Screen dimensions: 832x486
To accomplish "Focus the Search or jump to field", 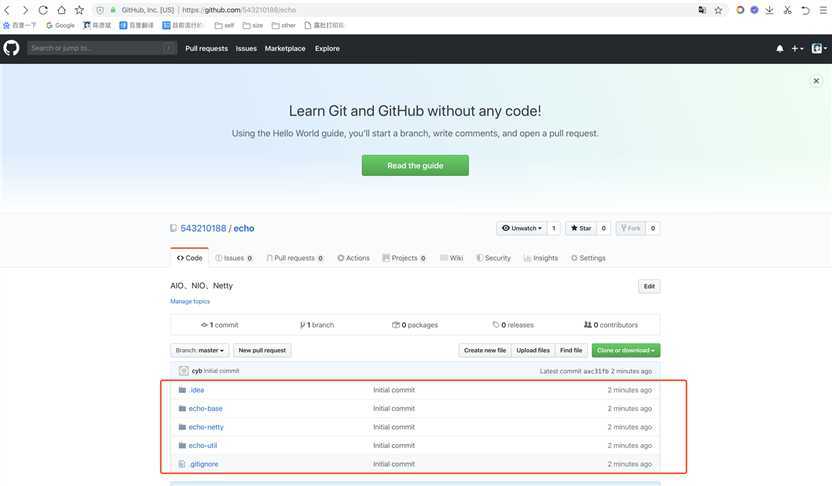I will [100, 48].
